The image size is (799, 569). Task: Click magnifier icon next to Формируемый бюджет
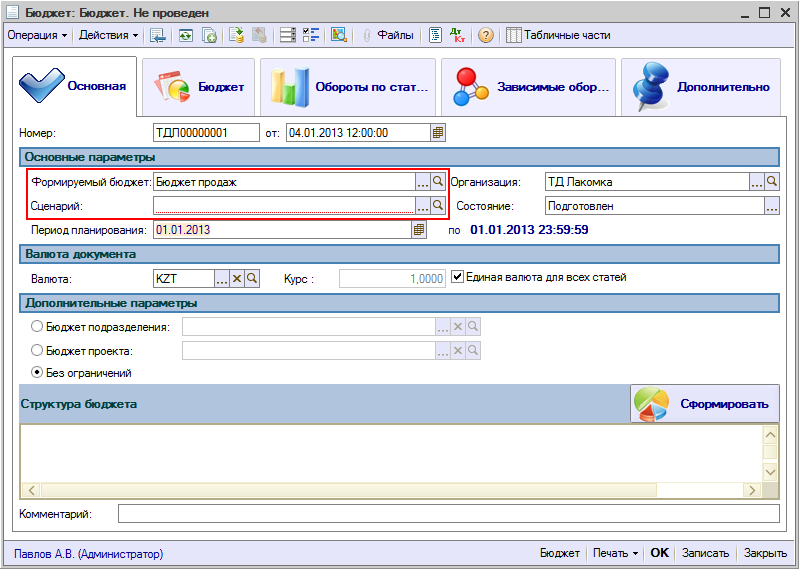(x=438, y=182)
